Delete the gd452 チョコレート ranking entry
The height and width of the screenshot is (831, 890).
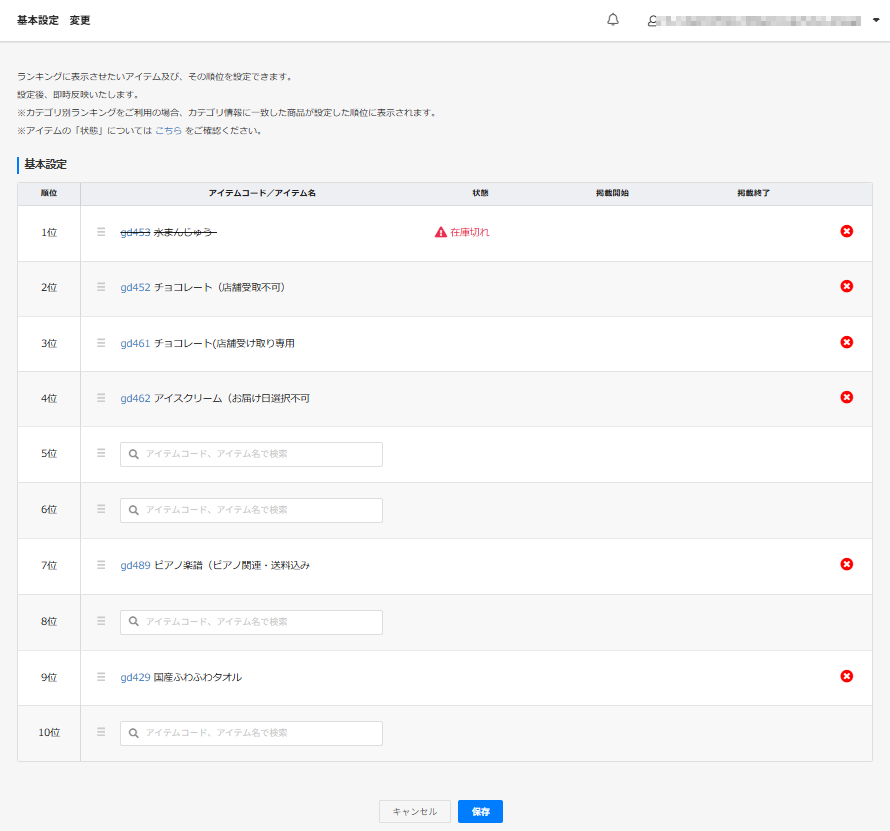(846, 286)
